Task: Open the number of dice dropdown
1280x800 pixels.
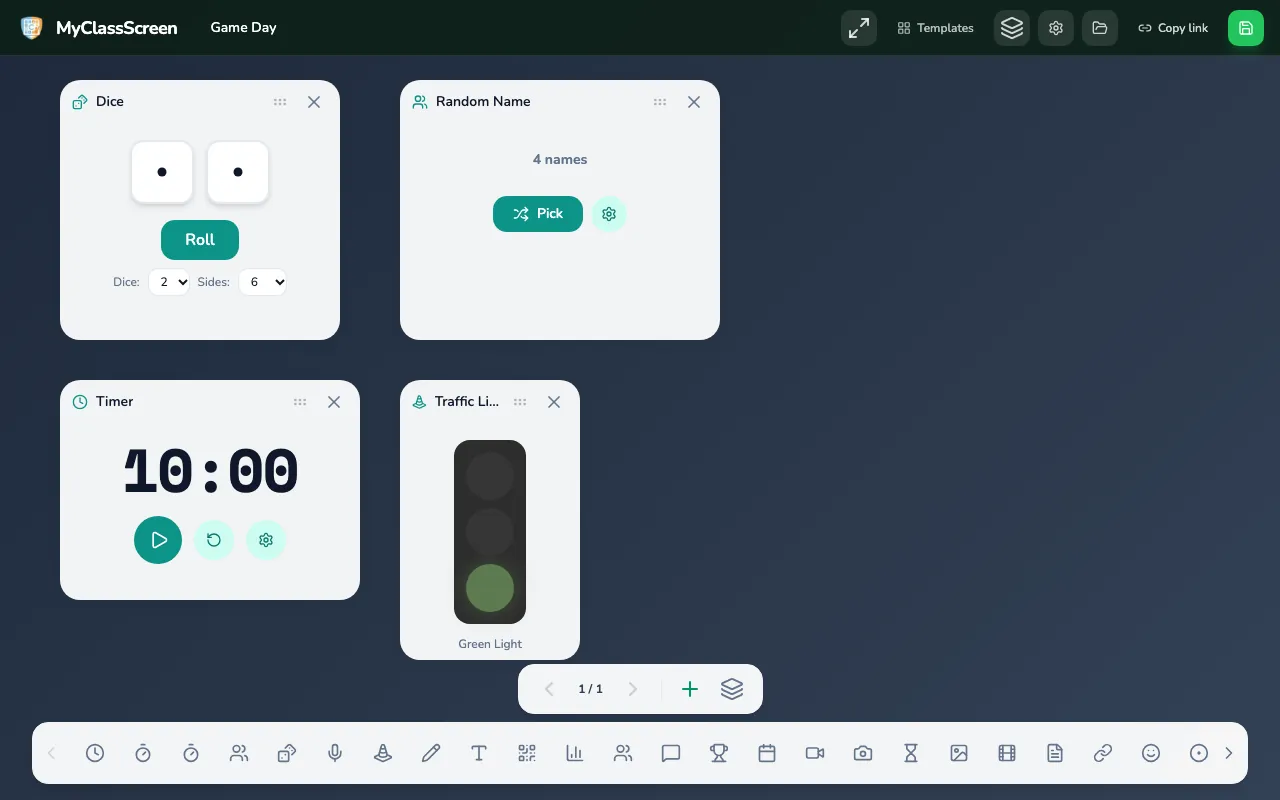Action: click(169, 282)
